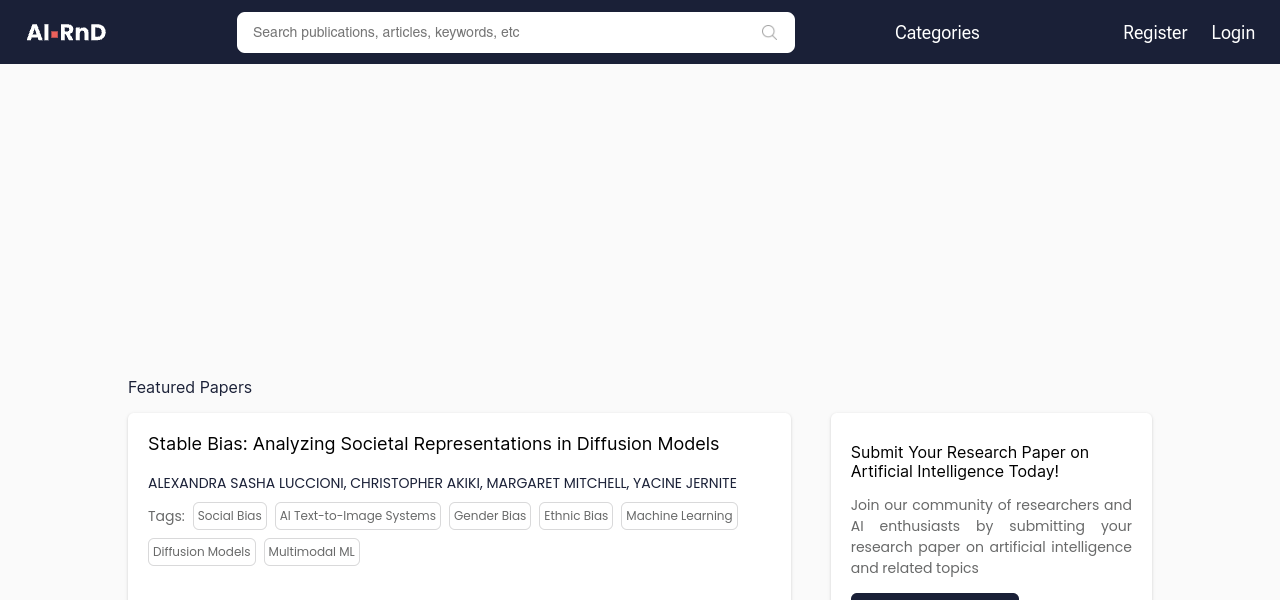Focus the search publications input field
Screen dimensions: 1280x600
[x=500, y=32]
